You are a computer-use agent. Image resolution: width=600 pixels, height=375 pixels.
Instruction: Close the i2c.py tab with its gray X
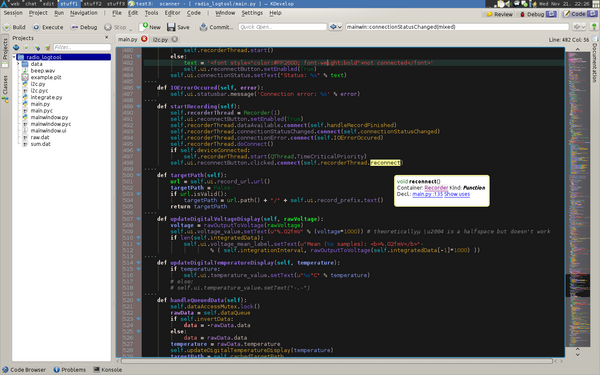pyautogui.click(x=174, y=39)
